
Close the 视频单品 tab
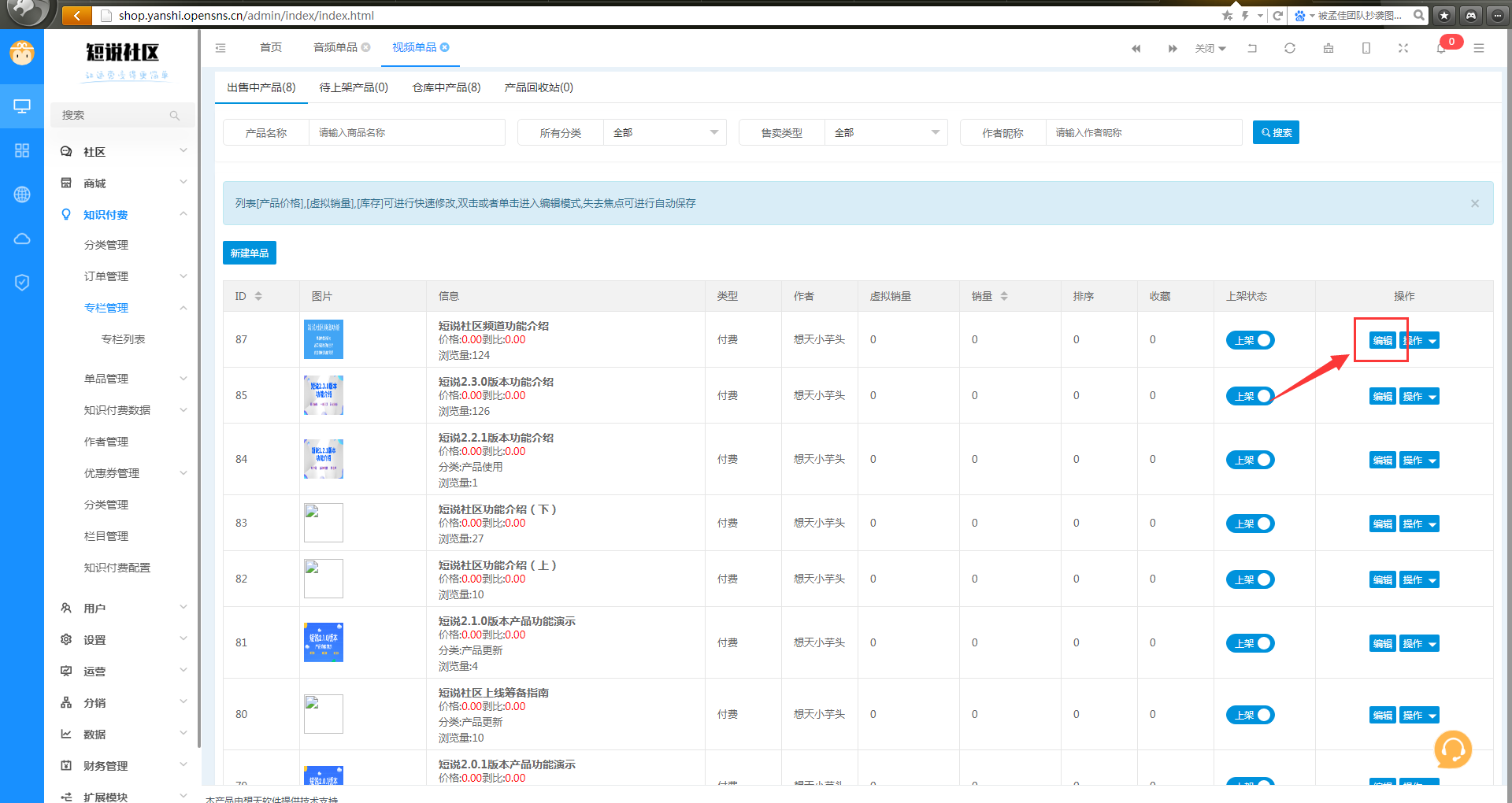click(445, 47)
